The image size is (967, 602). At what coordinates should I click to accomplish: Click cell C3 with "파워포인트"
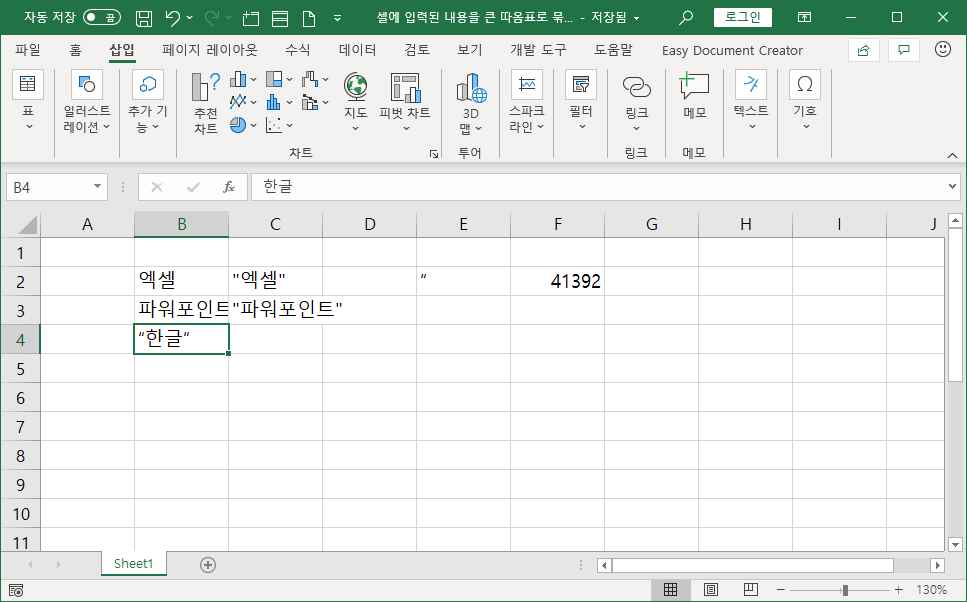tap(276, 310)
